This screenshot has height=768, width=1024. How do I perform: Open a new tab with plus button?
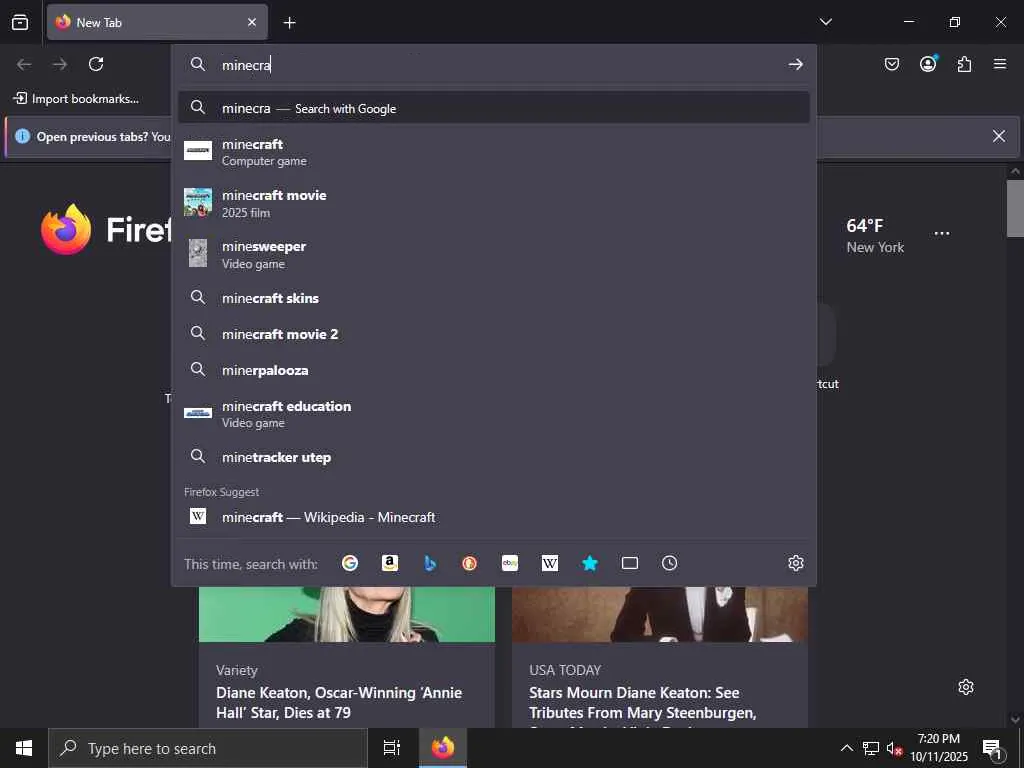click(289, 23)
